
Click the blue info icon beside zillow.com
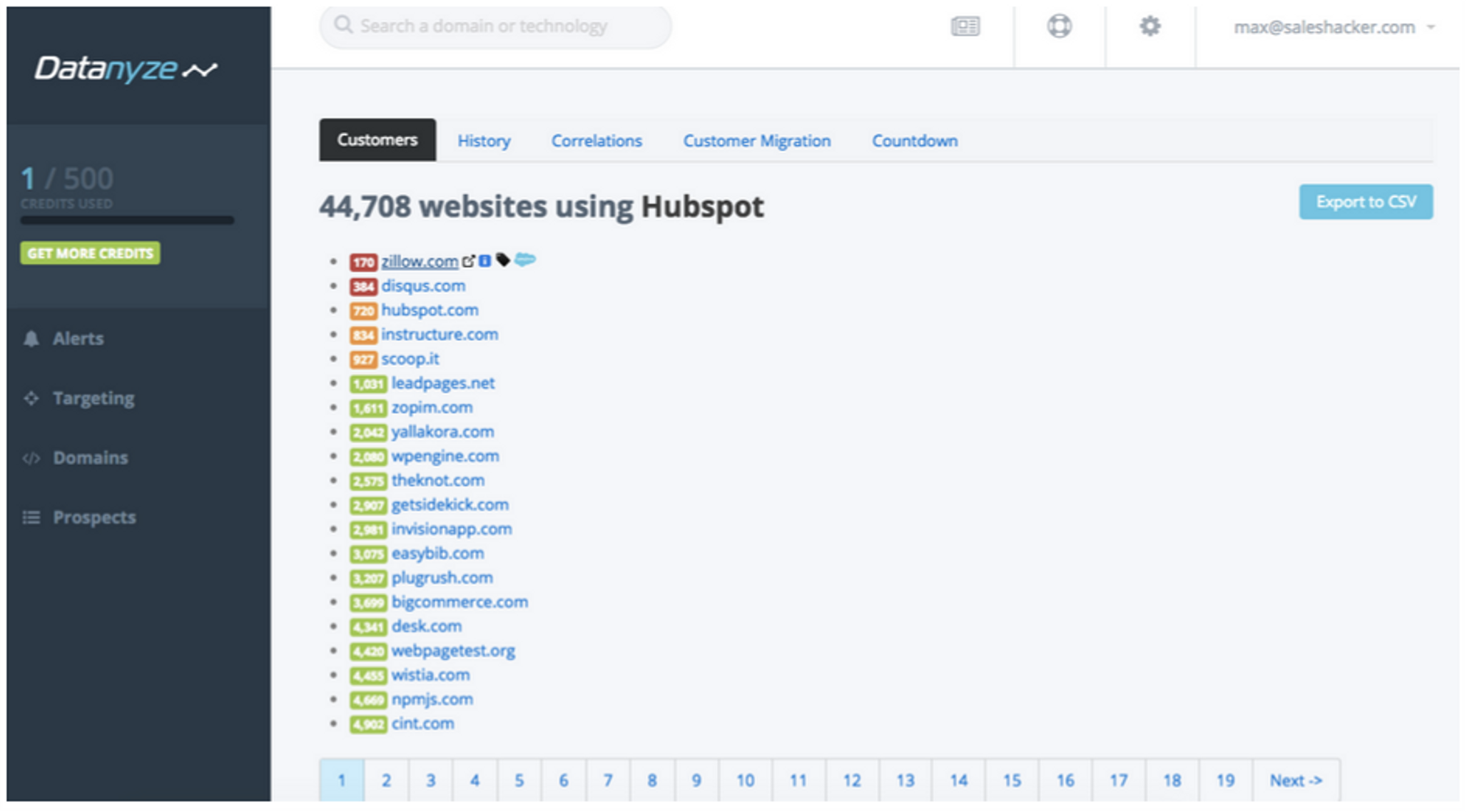coord(485,261)
